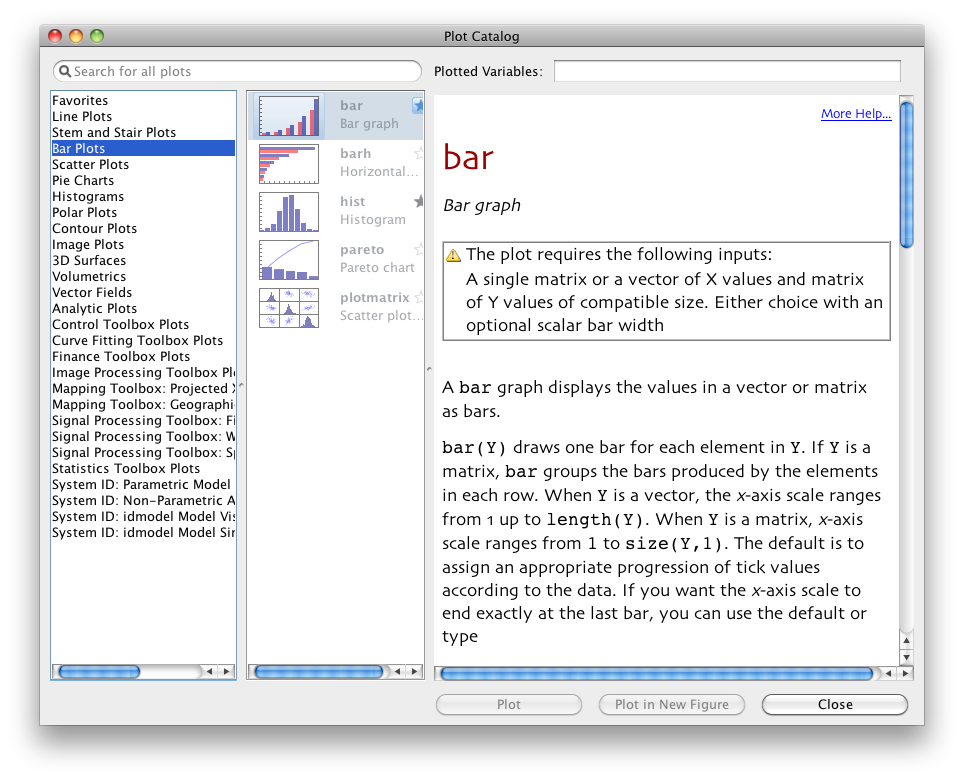Viewport: 964px width, 780px height.
Task: Select 3D Surfaces in category list
Action: tap(89, 261)
